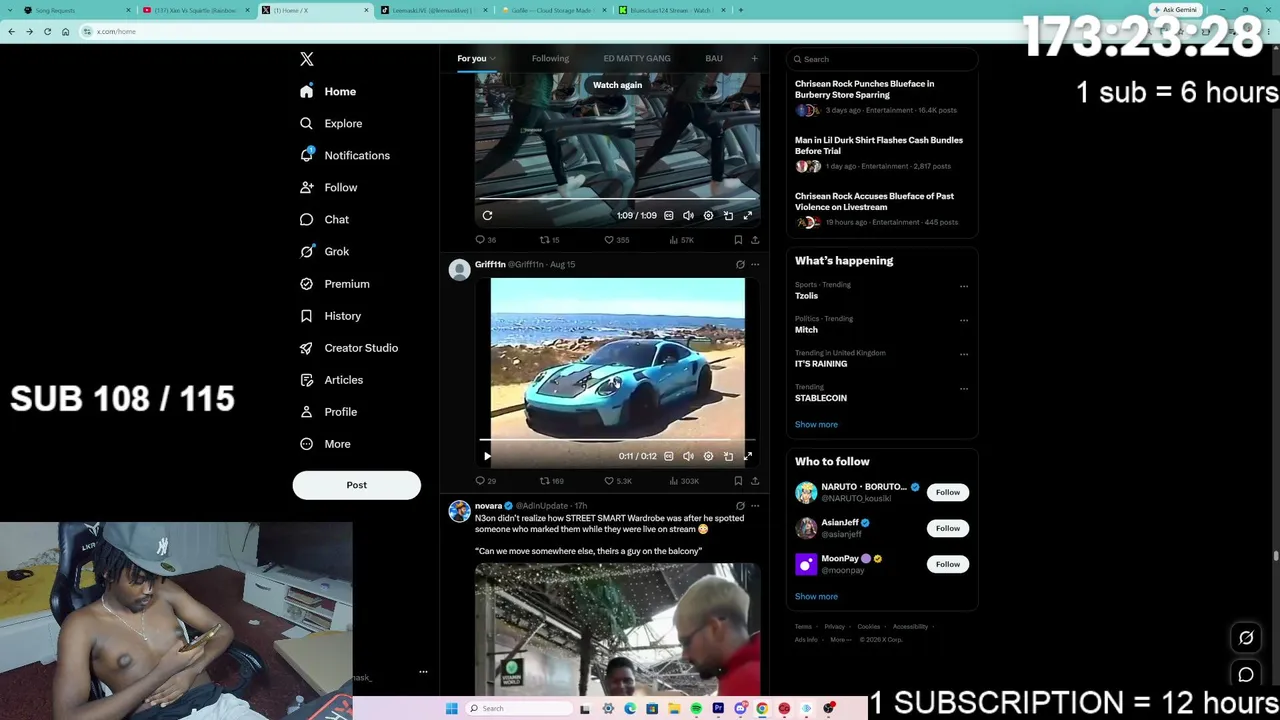1280x720 pixels.
Task: Click the 1:09 treadmill video progress bar
Action: pos(617,199)
